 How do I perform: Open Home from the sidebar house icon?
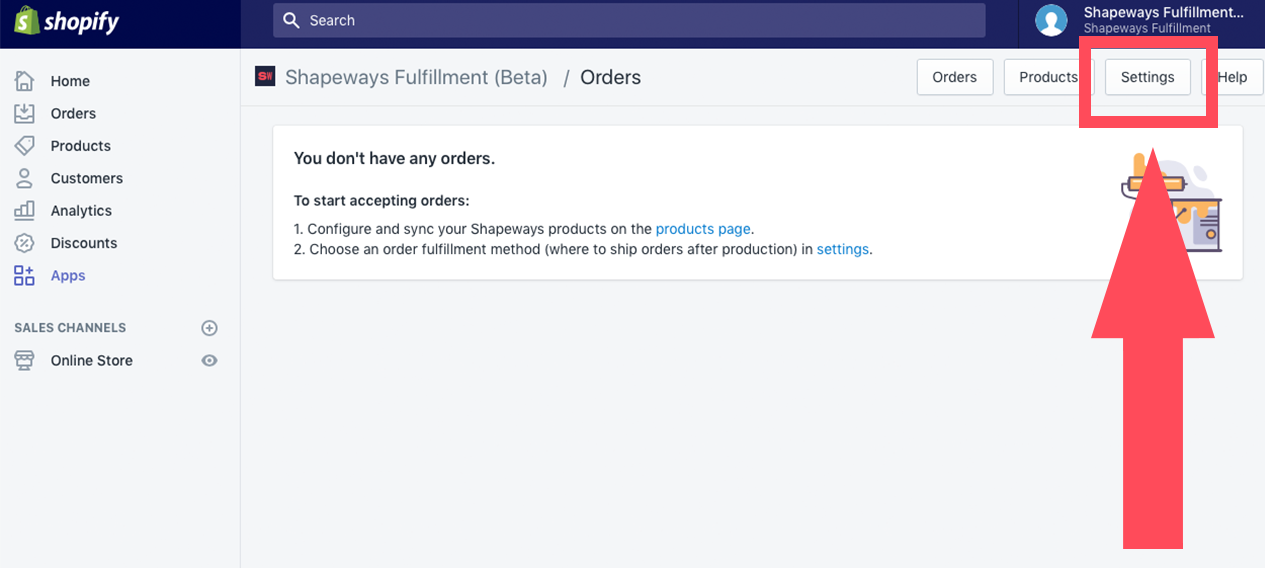(24, 81)
